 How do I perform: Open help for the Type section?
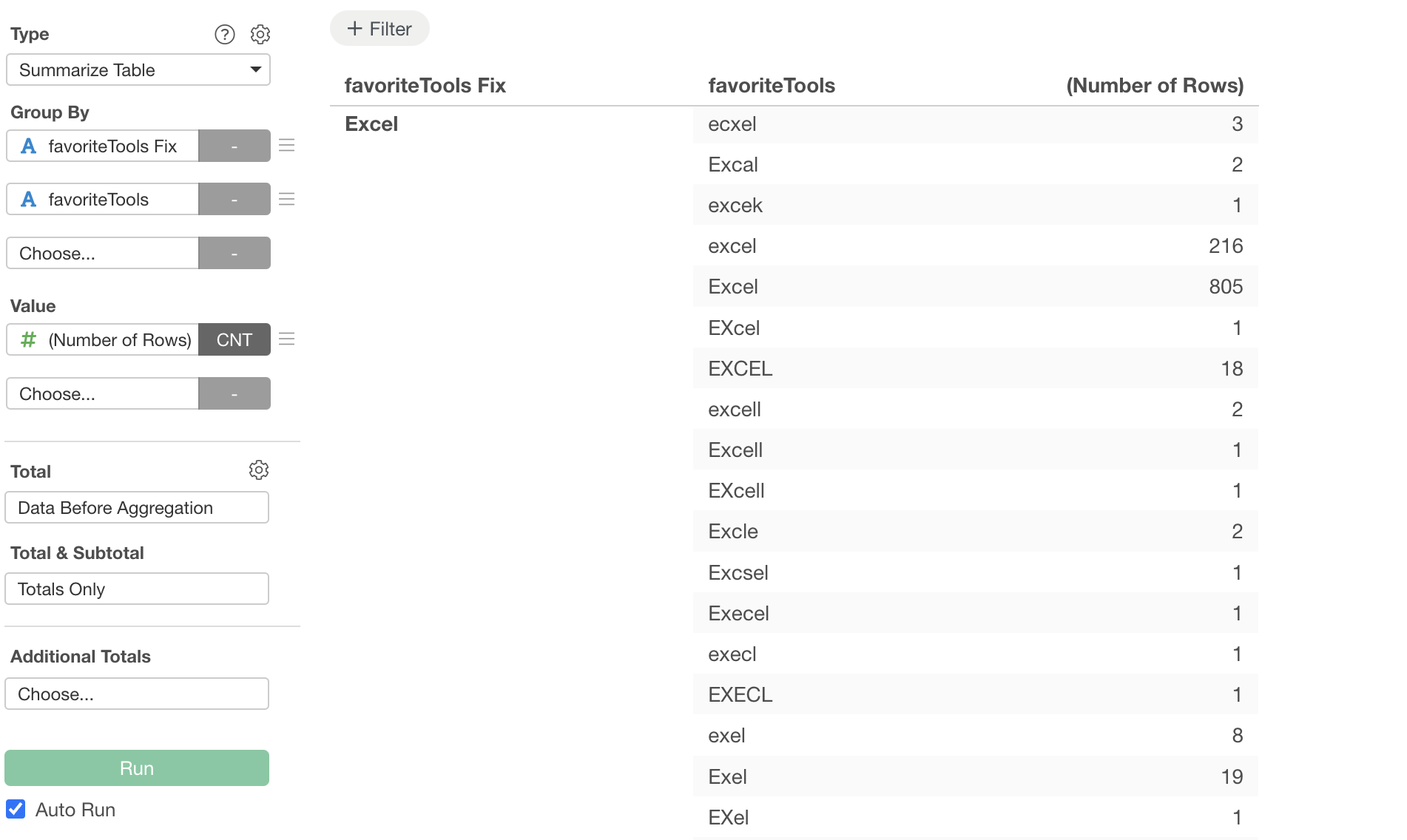pyautogui.click(x=225, y=34)
